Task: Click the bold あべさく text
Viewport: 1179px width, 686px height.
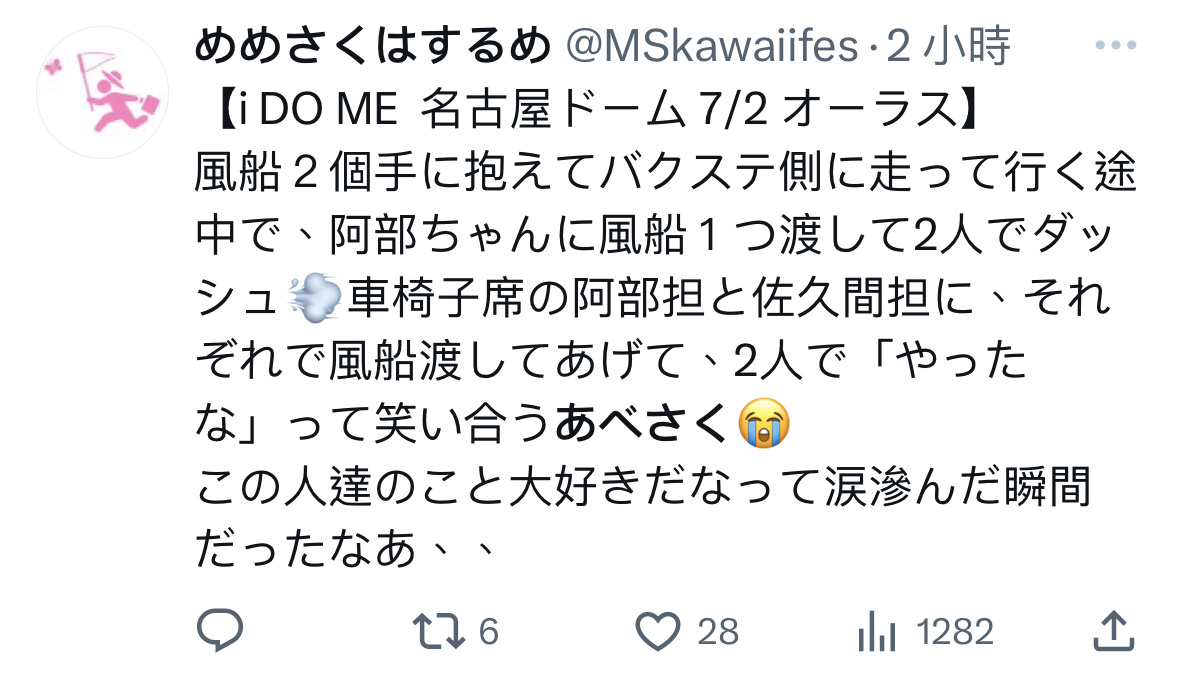Action: pos(643,423)
